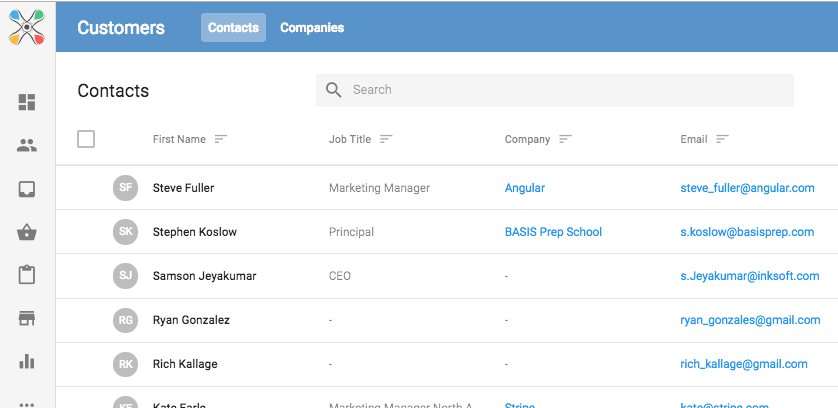
Task: Select the Steve Fuller name
Action: 183,188
